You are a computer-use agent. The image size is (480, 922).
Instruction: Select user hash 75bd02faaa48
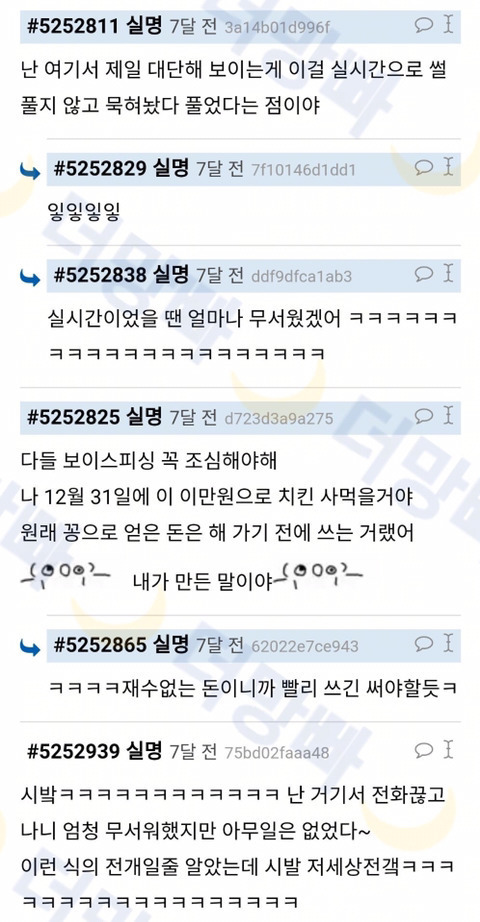coord(277,752)
